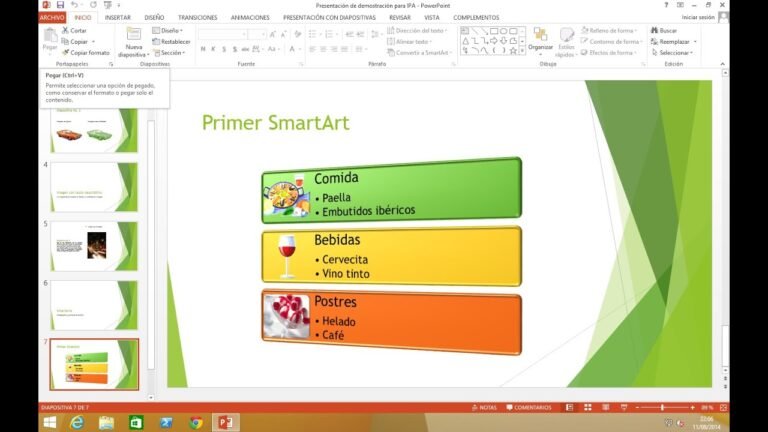768x432 pixels.
Task: Click the Pegar clipboard icon
Action: tap(50, 35)
